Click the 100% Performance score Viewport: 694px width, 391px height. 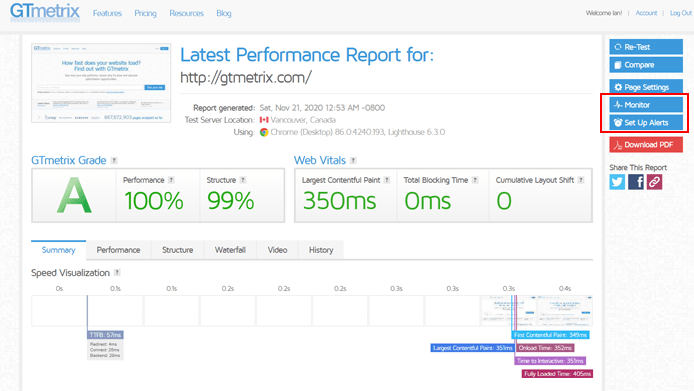154,201
